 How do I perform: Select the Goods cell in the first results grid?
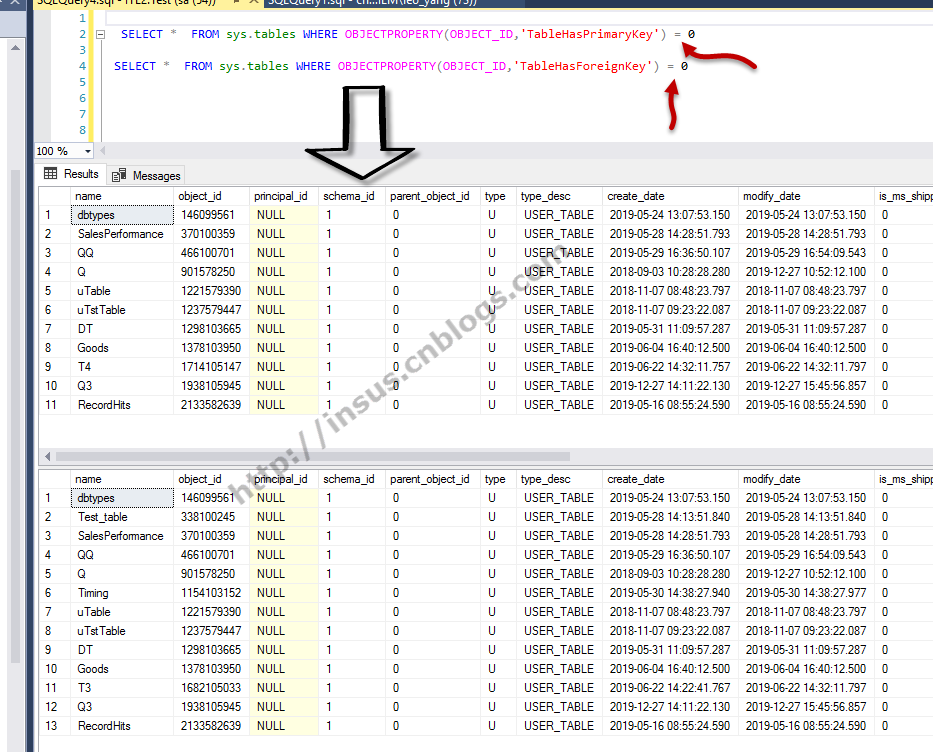(x=122, y=347)
